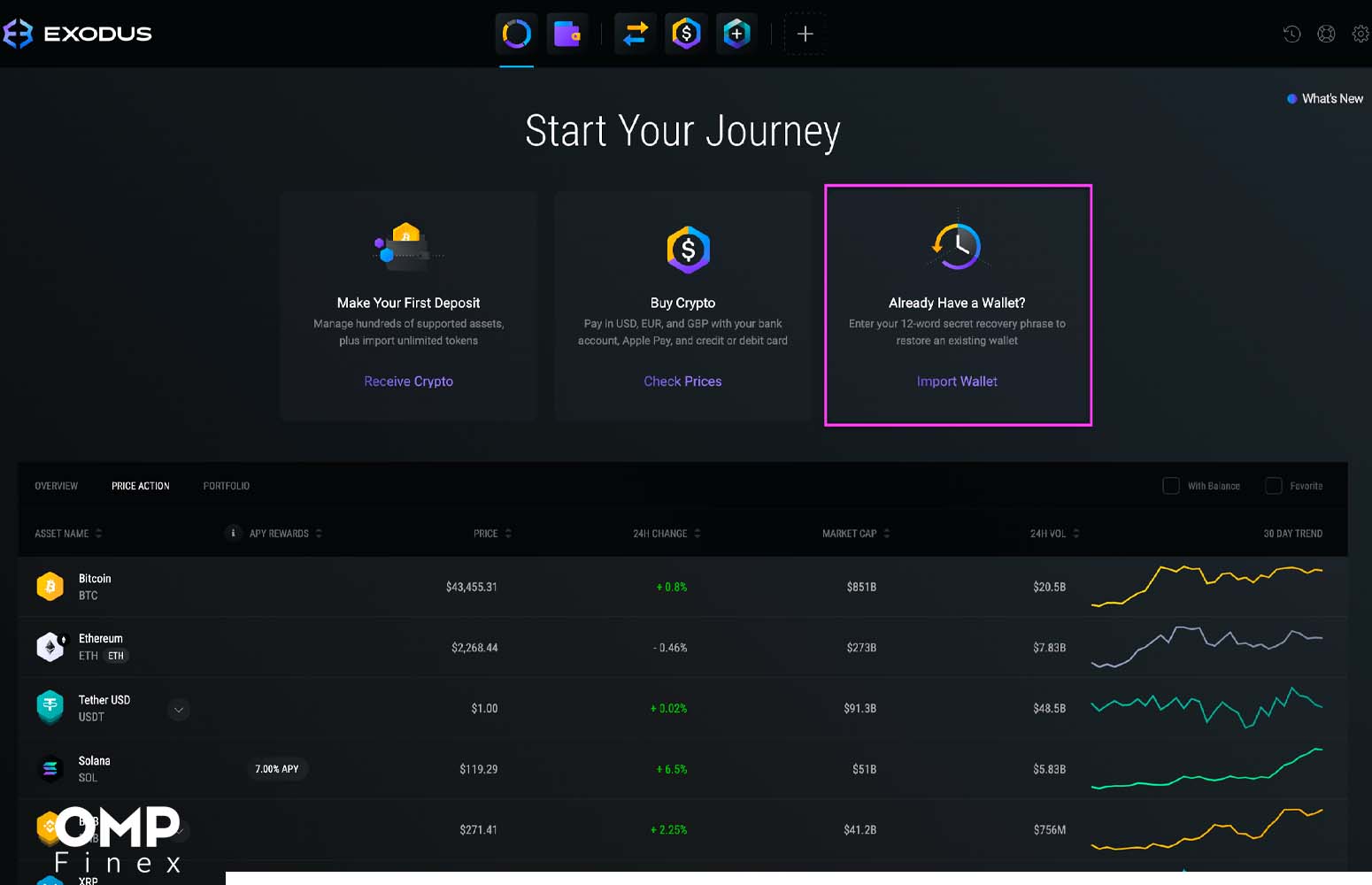Image resolution: width=1372 pixels, height=885 pixels.
Task: Switch to the Overview tab
Action: tap(57, 486)
